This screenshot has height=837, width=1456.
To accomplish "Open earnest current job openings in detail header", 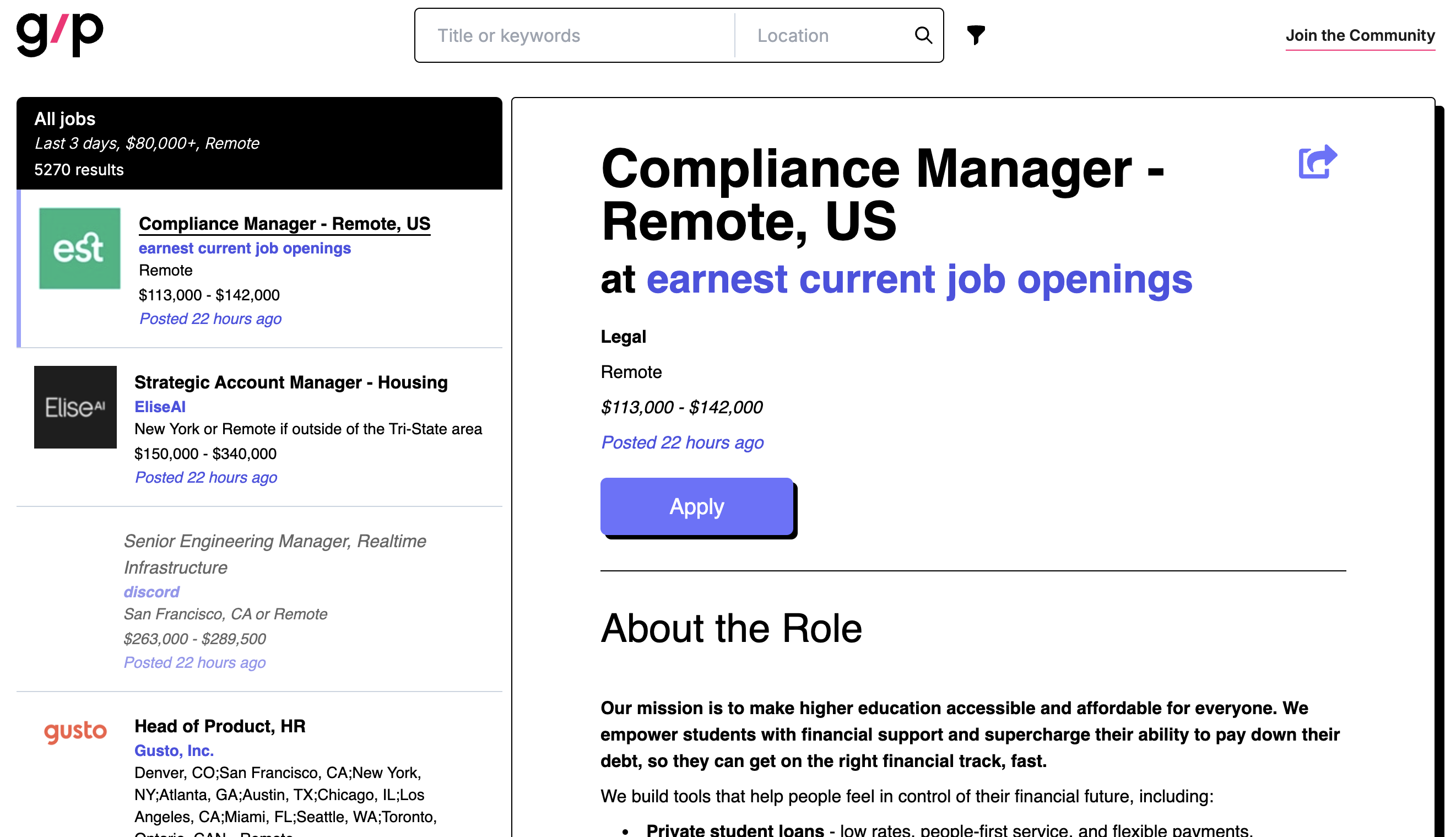I will 919,280.
